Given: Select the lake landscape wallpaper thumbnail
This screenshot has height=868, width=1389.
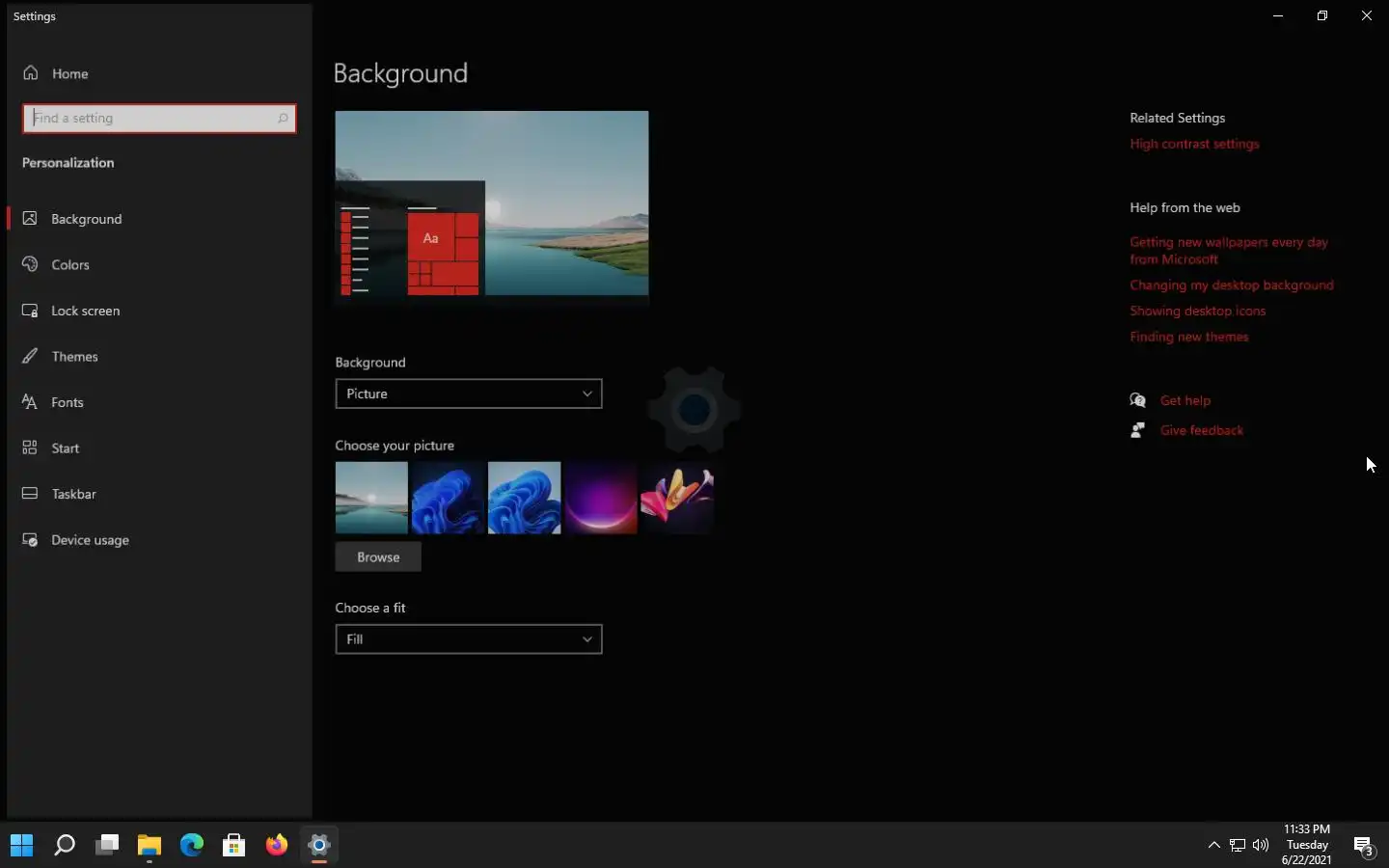Looking at the screenshot, I should [371, 498].
